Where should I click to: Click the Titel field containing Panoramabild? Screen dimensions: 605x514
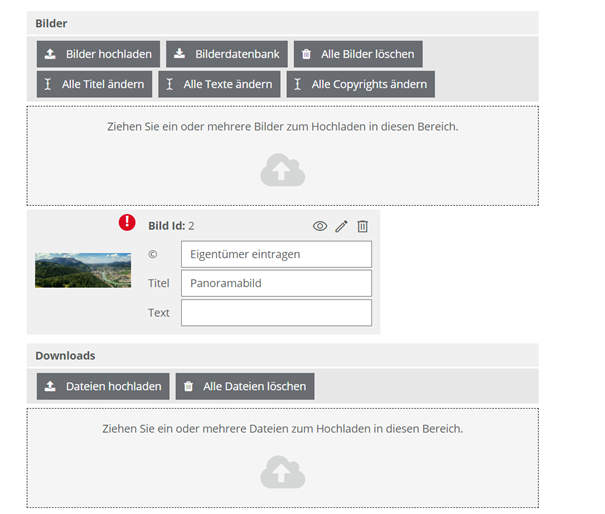pos(276,283)
